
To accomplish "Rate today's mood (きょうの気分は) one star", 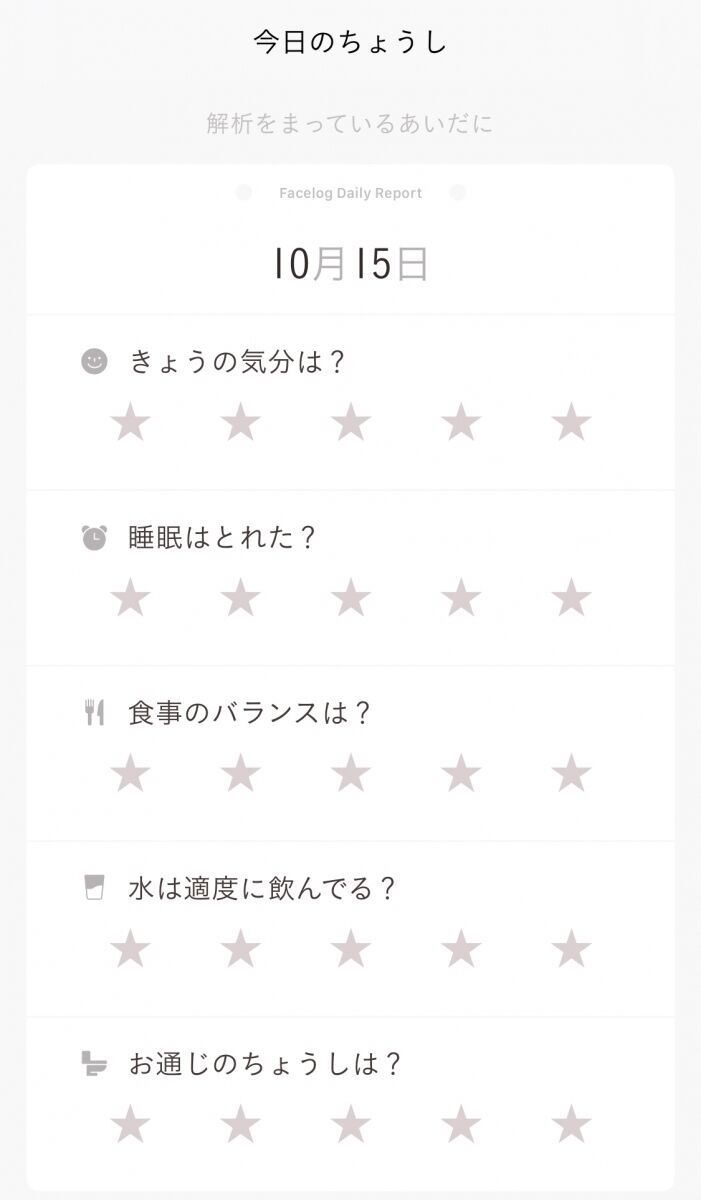I will (x=130, y=423).
